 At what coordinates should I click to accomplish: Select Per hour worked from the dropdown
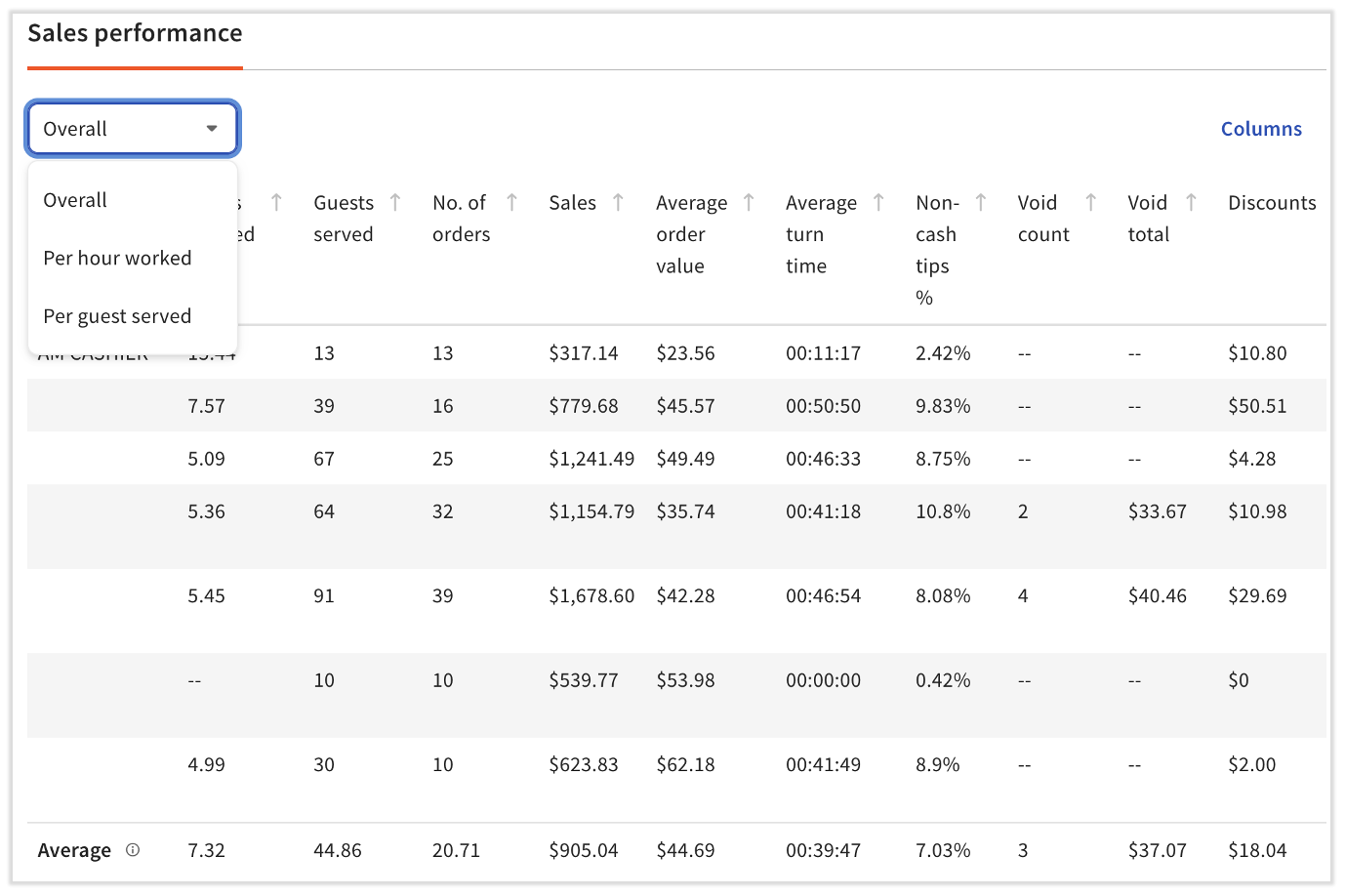click(117, 258)
